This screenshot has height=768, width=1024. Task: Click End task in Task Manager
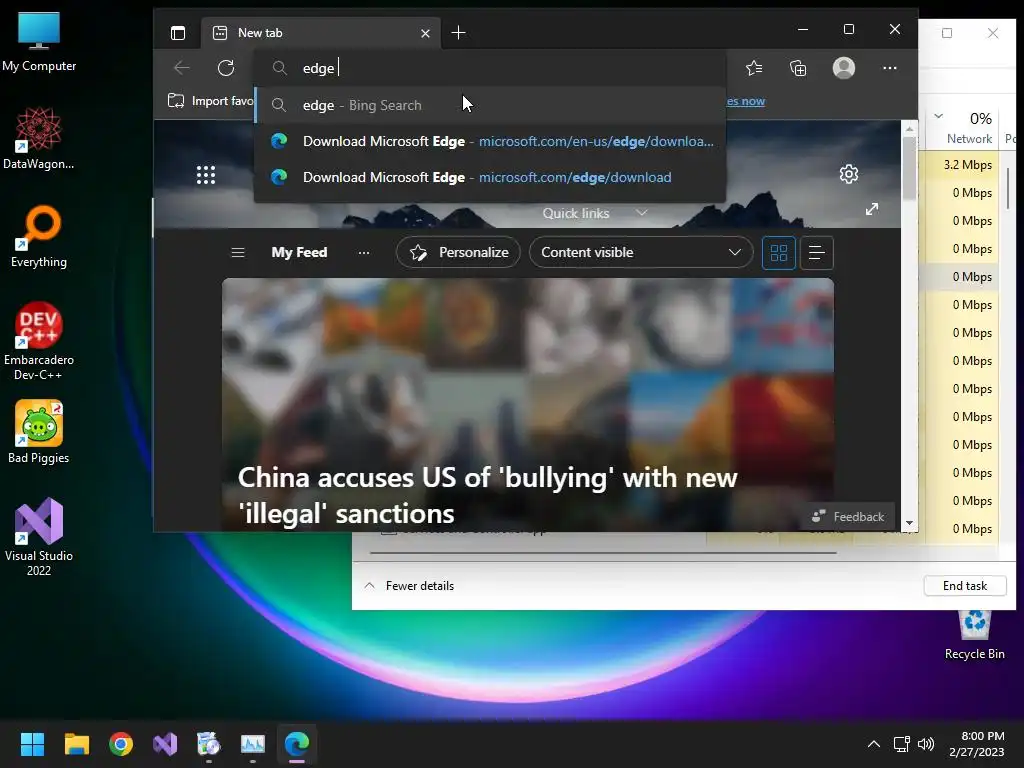965,586
